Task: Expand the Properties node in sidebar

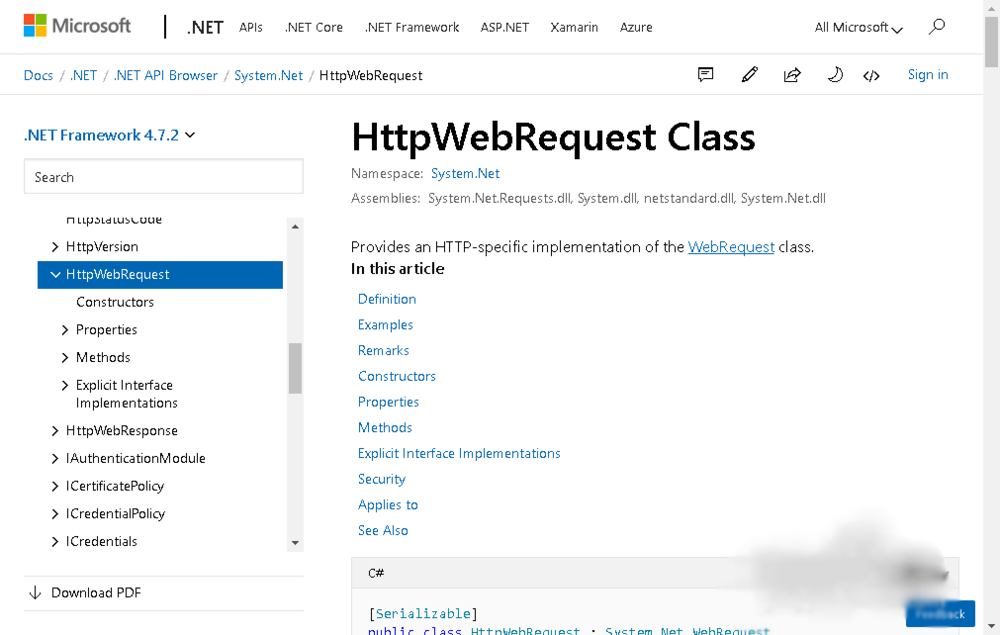Action: [66, 330]
